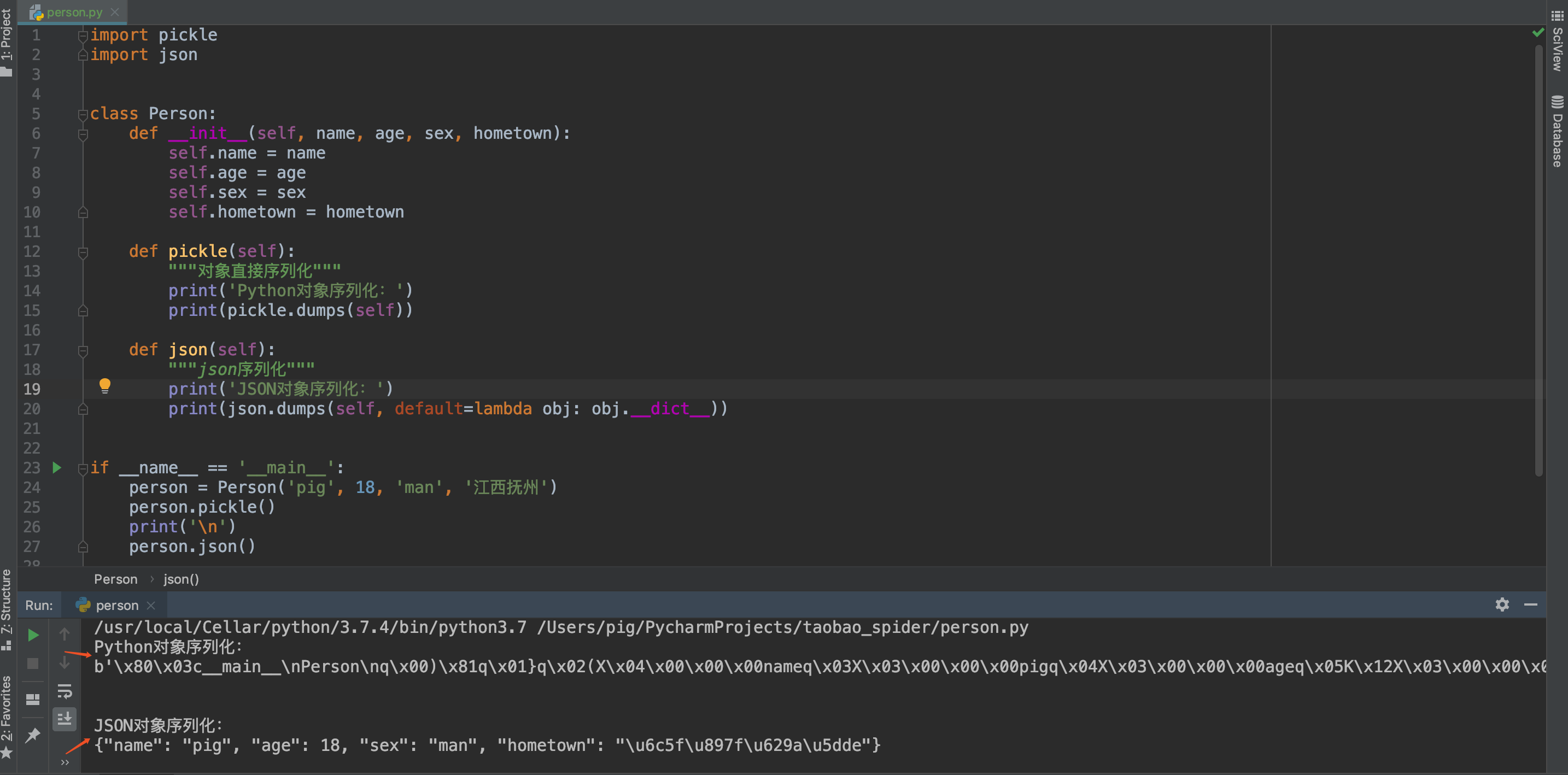Click the json() breadcrumb
This screenshot has width=1568, height=775.
pos(181,579)
